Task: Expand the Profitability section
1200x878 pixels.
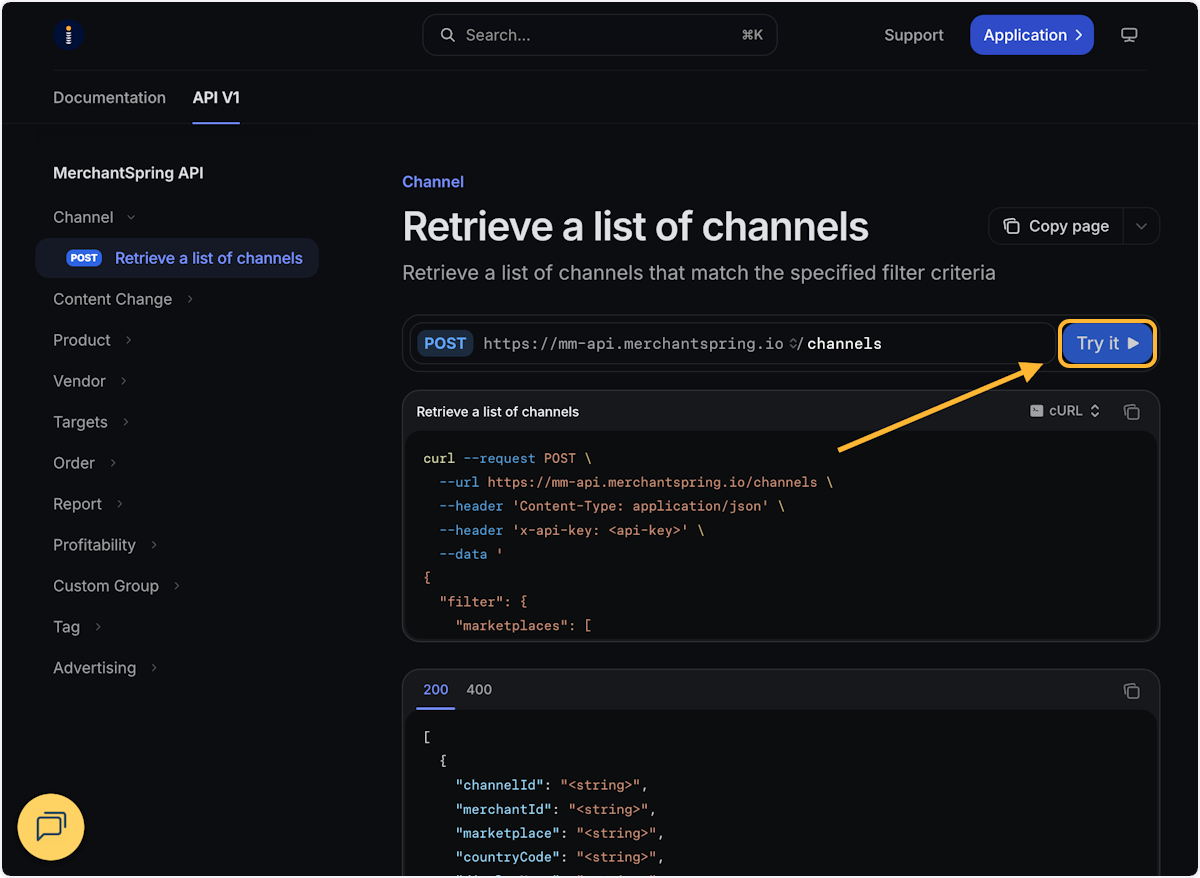Action: [105, 545]
